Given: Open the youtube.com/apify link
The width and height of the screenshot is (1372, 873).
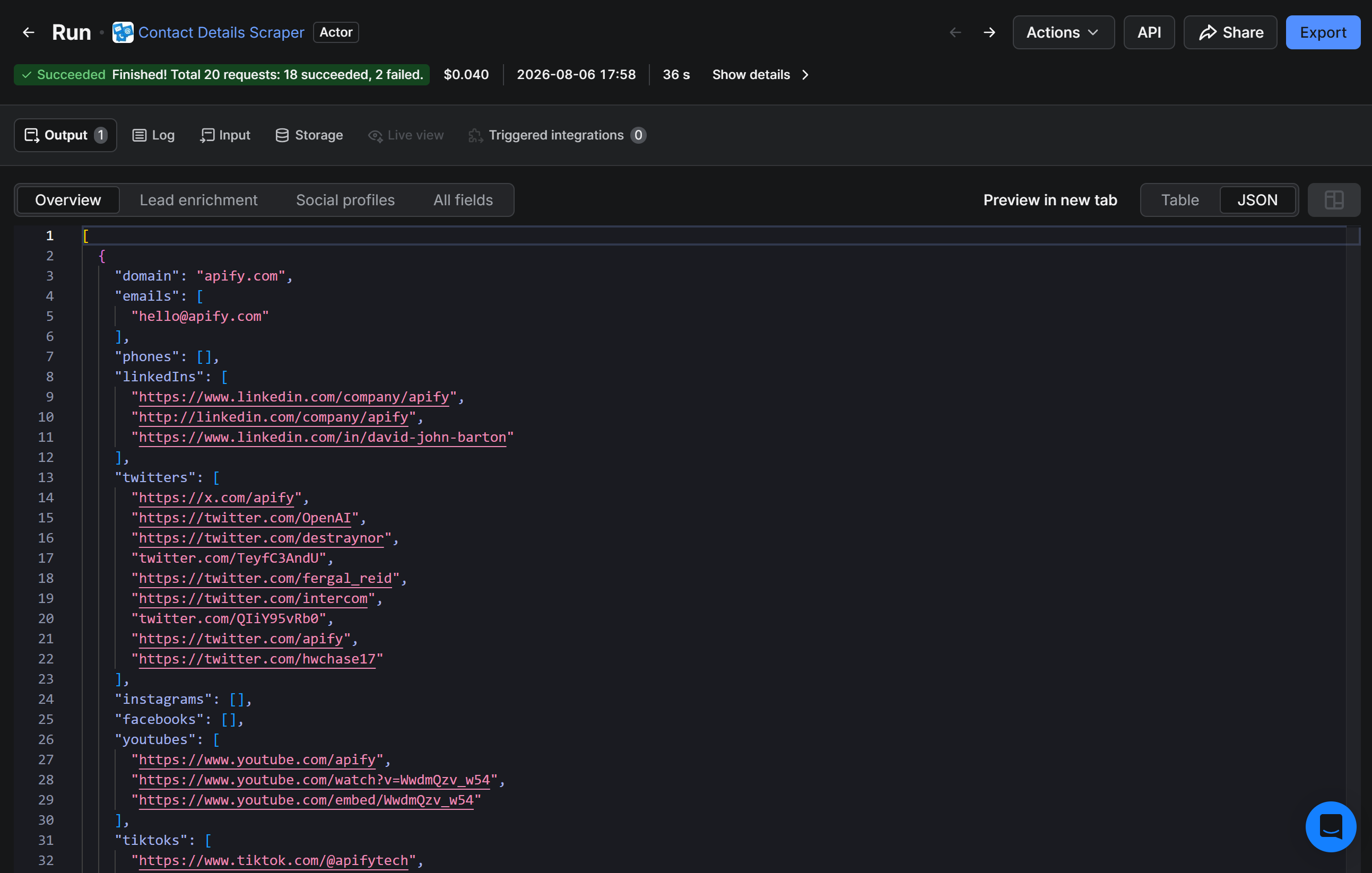Looking at the screenshot, I should (257, 759).
